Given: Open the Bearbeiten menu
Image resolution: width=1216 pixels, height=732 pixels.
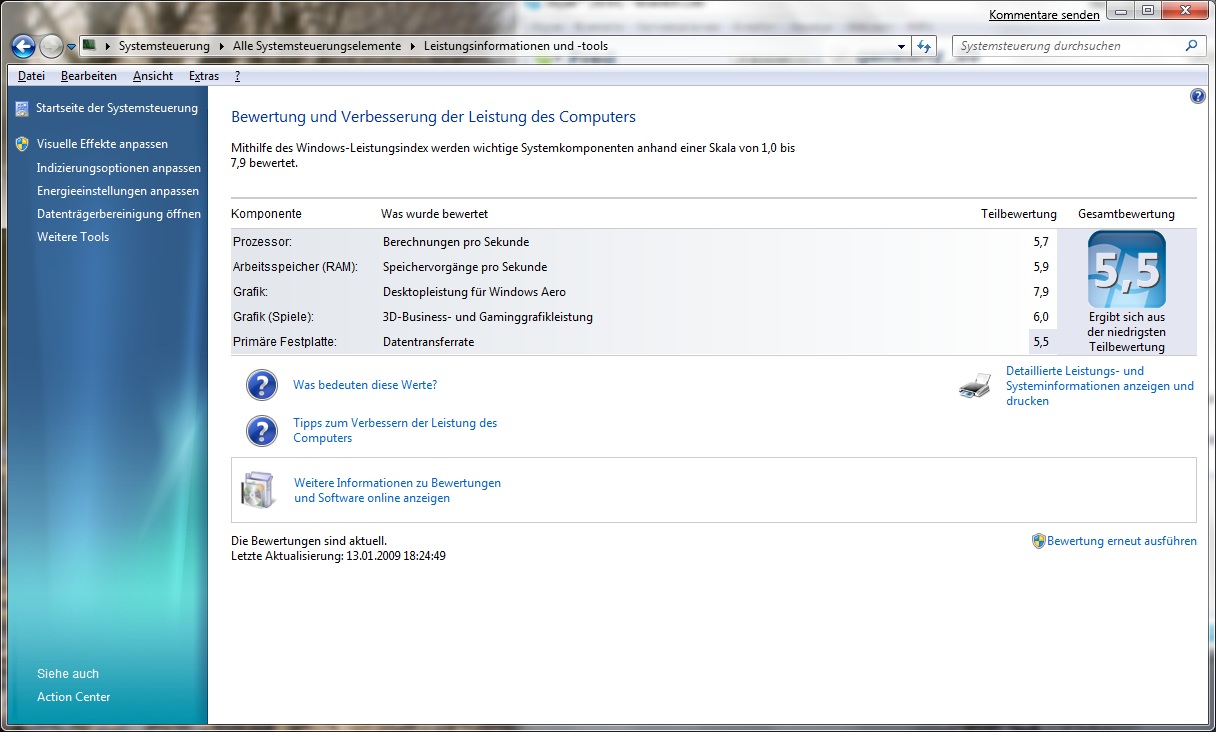Looking at the screenshot, I should click(89, 76).
